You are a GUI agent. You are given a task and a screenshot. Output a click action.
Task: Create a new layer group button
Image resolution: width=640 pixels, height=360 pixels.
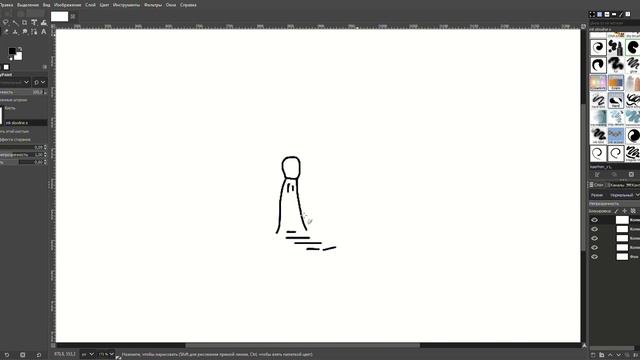pyautogui.click(x=602, y=355)
